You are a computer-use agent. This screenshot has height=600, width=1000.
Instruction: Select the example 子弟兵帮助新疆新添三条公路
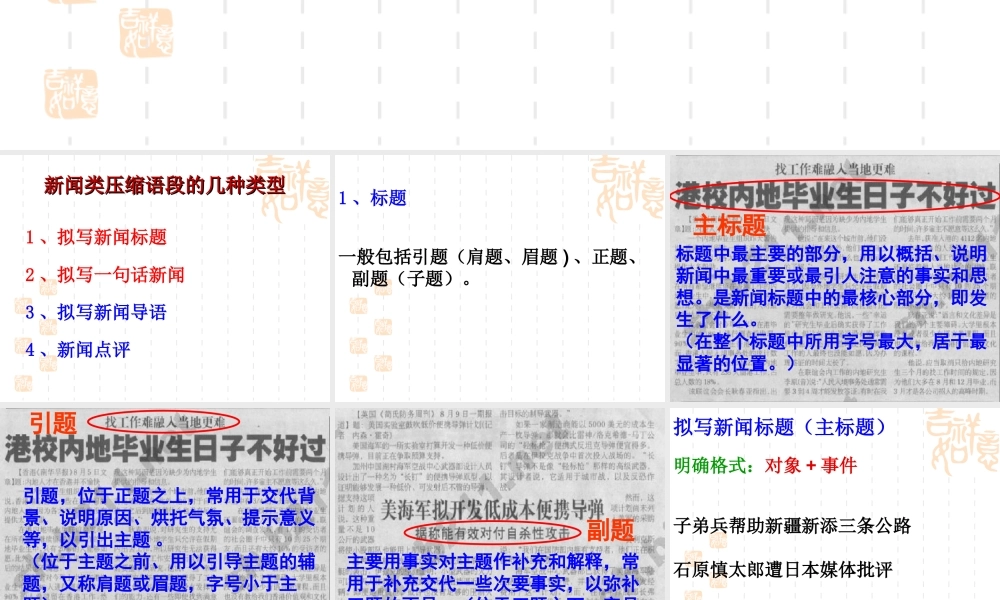coord(792,526)
